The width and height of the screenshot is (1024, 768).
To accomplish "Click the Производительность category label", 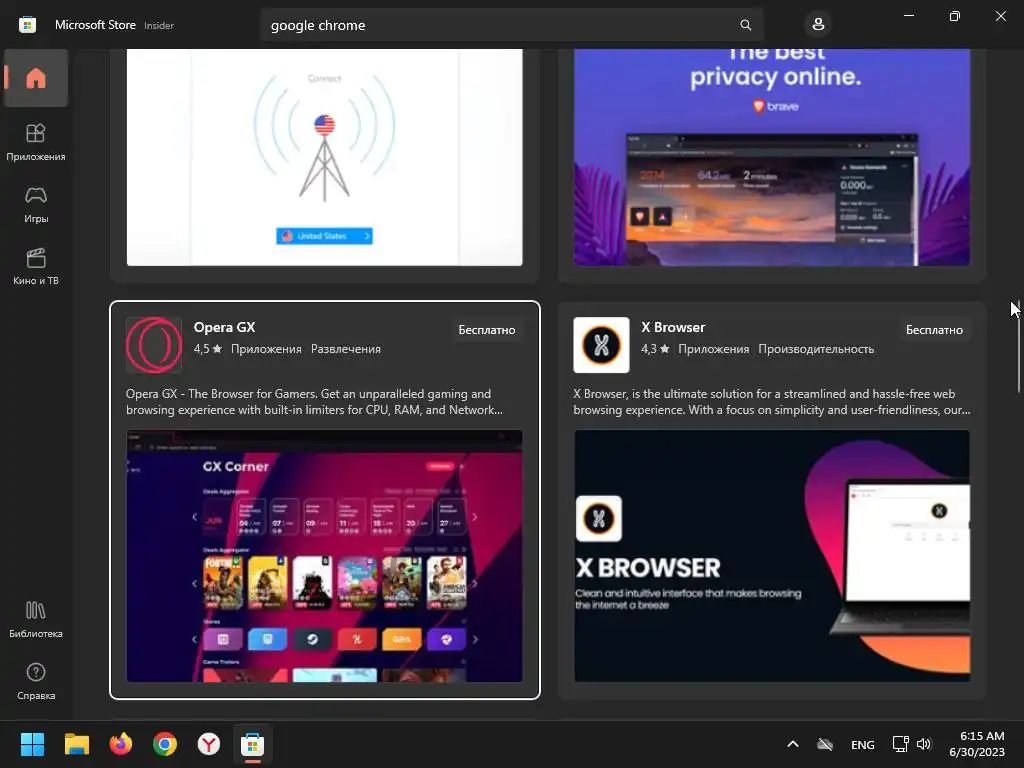I will [x=816, y=349].
